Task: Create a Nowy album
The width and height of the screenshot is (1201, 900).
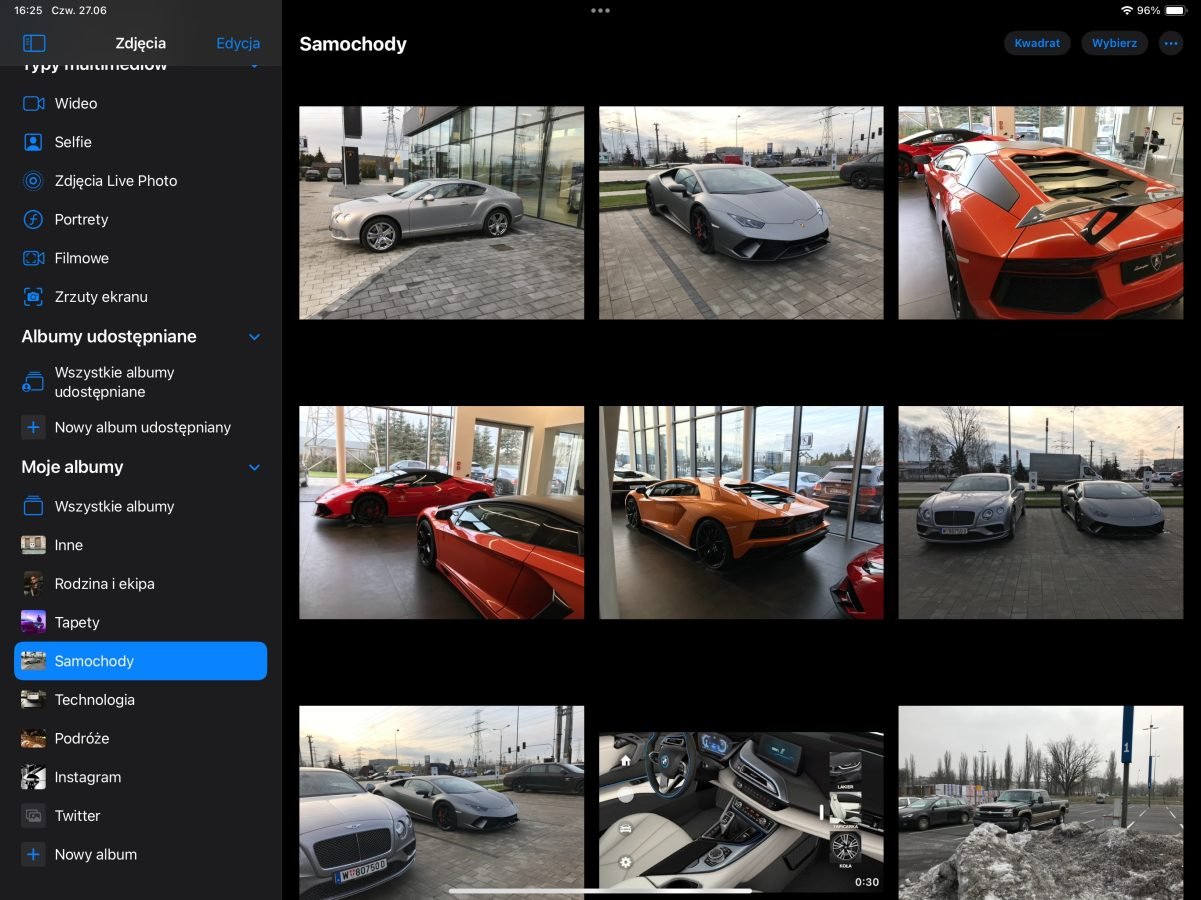Action: pyautogui.click(x=141, y=855)
